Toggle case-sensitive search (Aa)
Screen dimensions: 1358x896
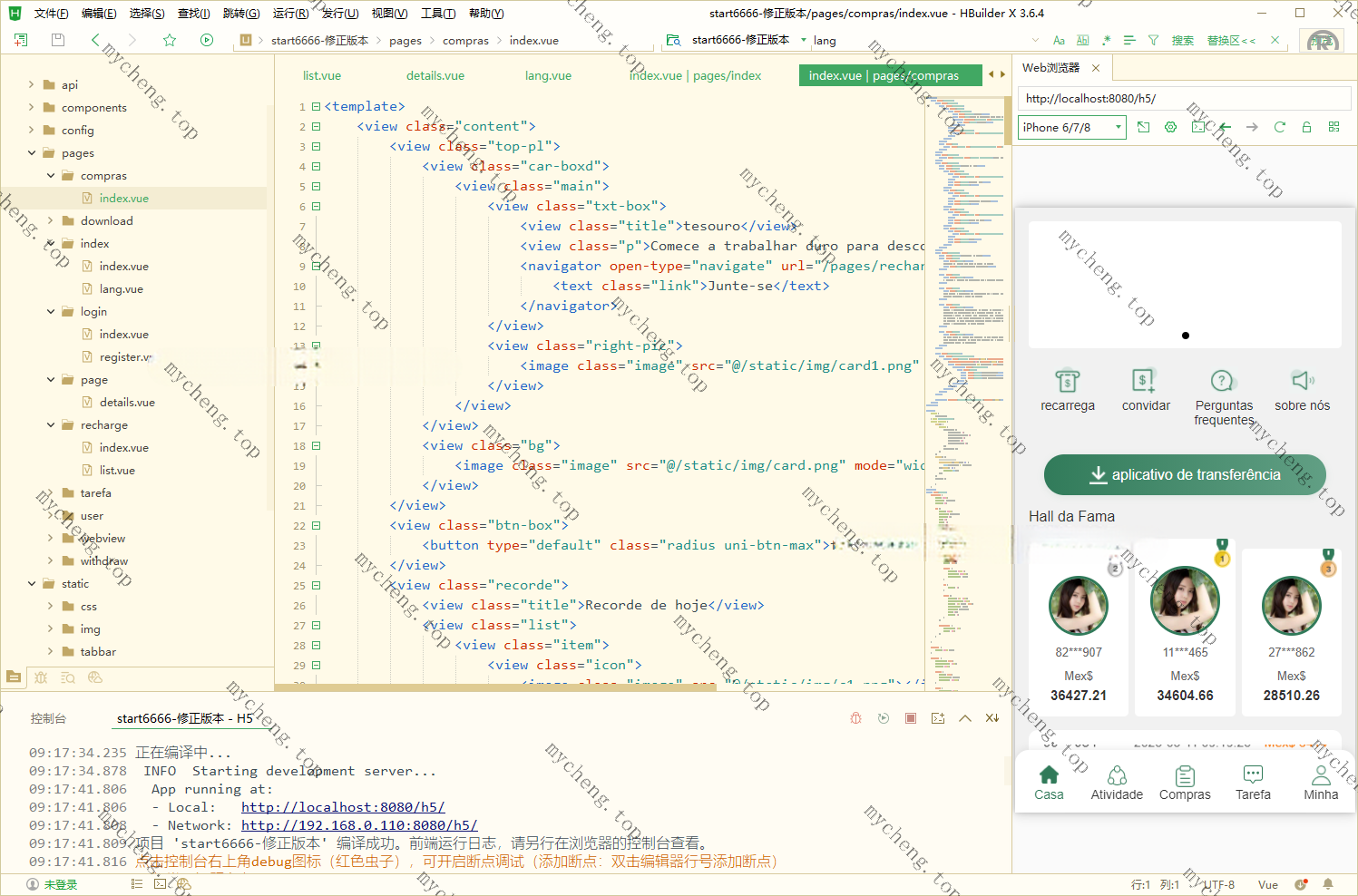pyautogui.click(x=1059, y=41)
